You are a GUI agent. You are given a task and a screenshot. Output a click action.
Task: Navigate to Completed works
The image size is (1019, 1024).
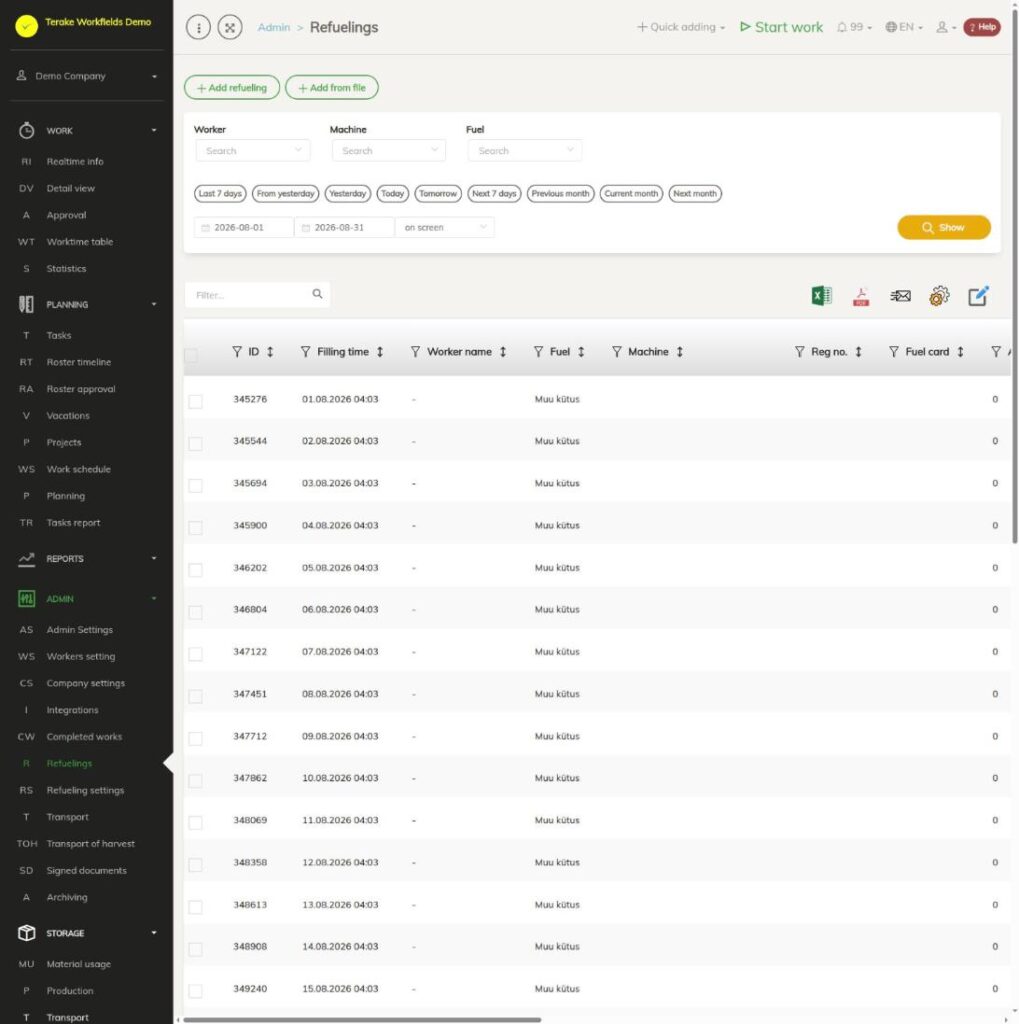coord(84,737)
